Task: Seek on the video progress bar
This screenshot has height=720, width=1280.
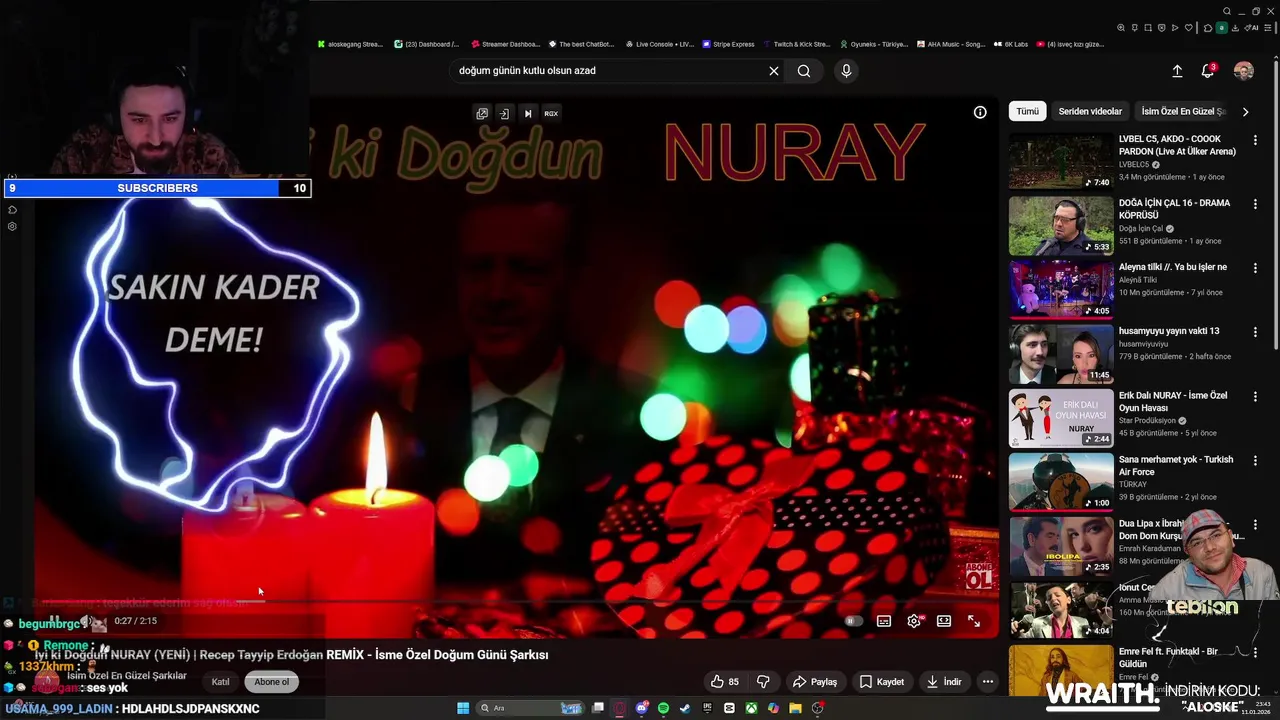Action: (x=517, y=601)
